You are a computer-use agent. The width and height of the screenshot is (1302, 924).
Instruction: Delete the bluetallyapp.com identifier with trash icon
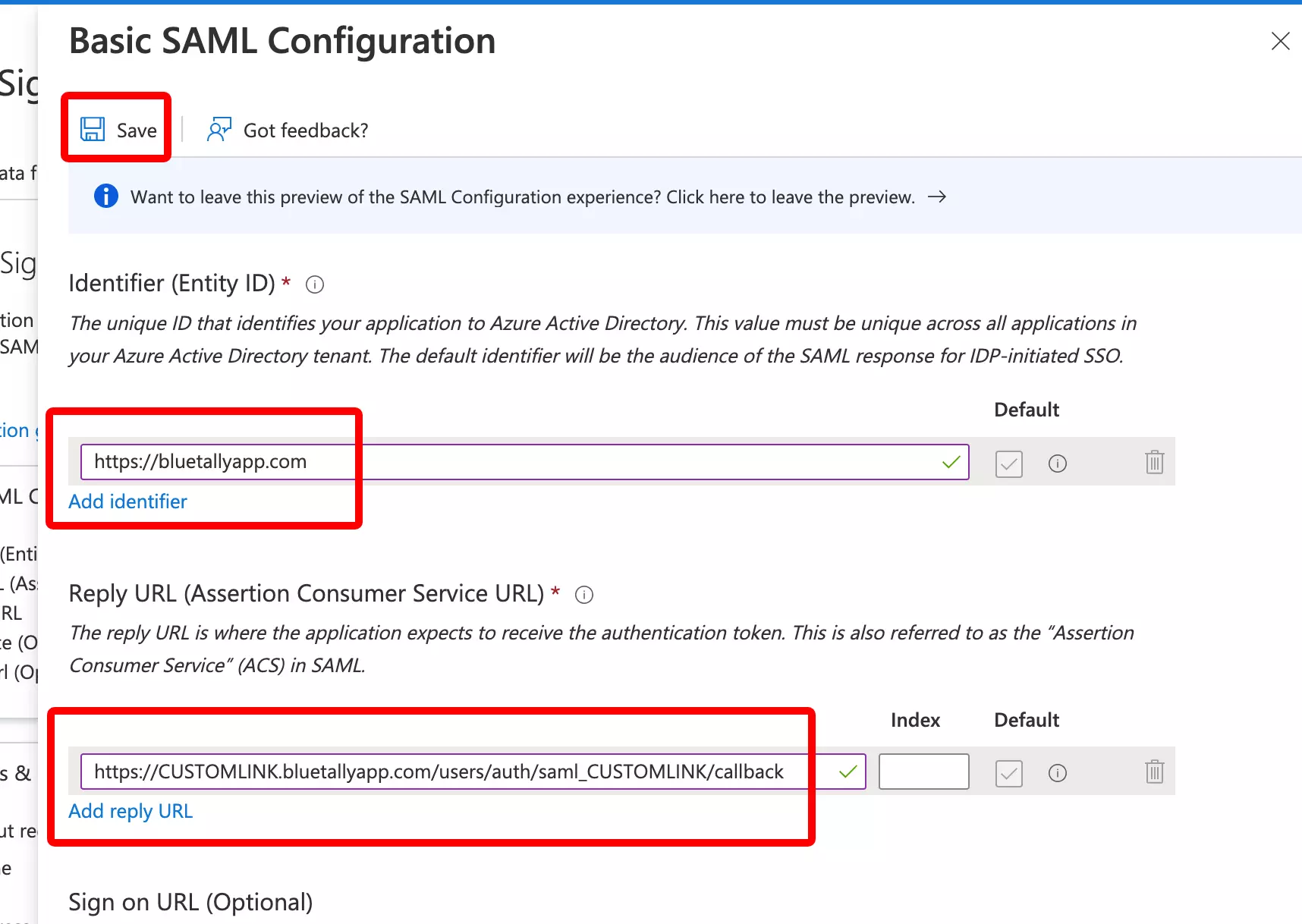pyautogui.click(x=1154, y=462)
